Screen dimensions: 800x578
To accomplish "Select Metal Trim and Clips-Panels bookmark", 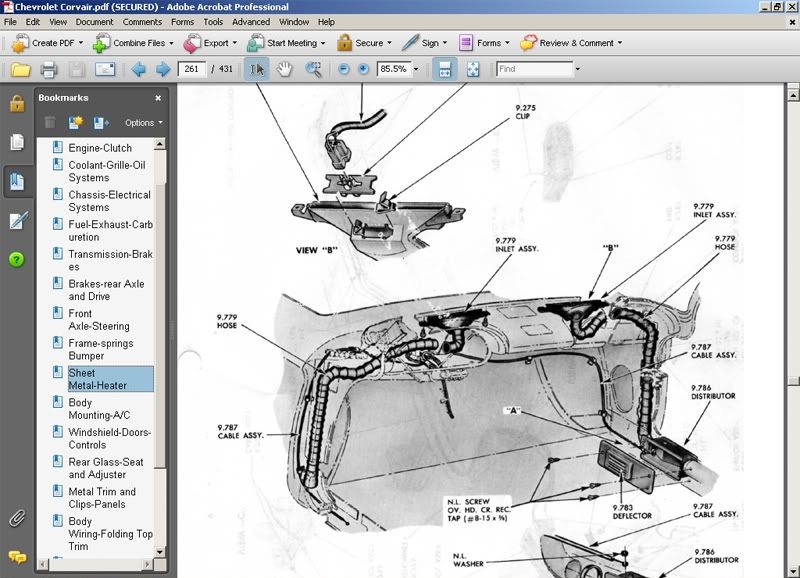I will [x=102, y=497].
